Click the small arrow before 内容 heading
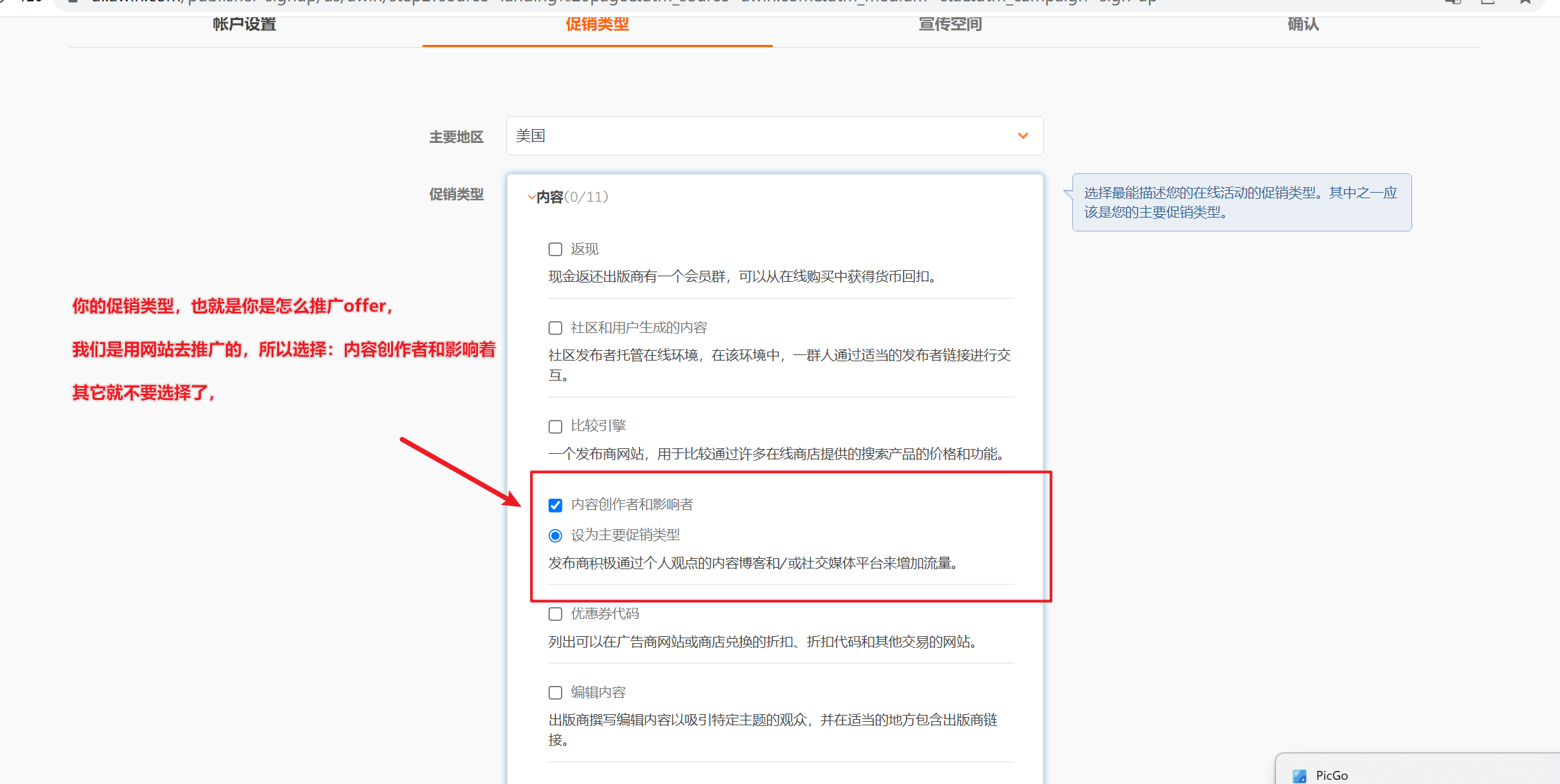The width and height of the screenshot is (1560, 784). [x=531, y=198]
